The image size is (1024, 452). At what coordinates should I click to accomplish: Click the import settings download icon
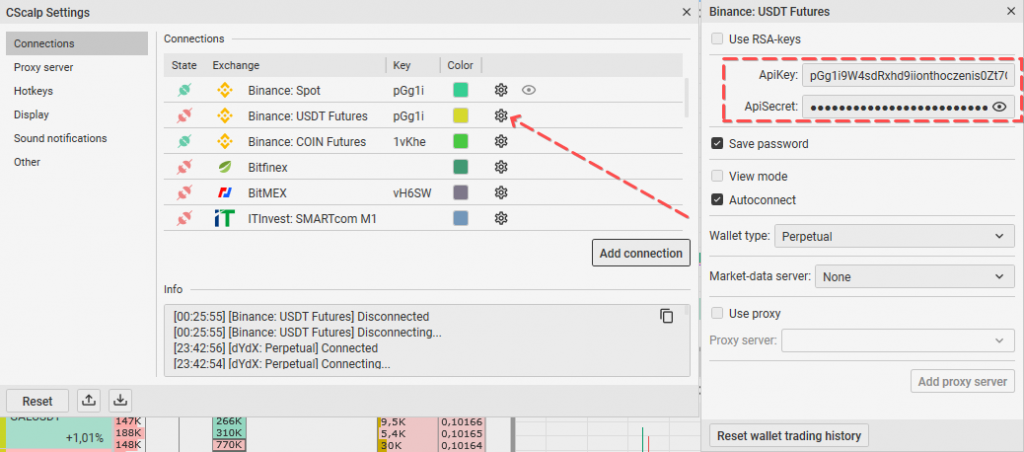pos(120,400)
